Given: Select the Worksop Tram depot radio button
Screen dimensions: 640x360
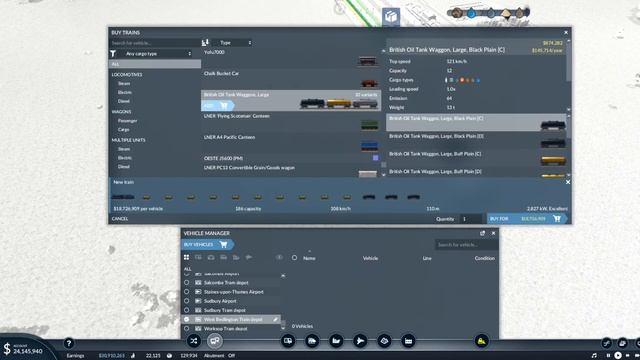Looking at the screenshot, I should click(187, 328).
